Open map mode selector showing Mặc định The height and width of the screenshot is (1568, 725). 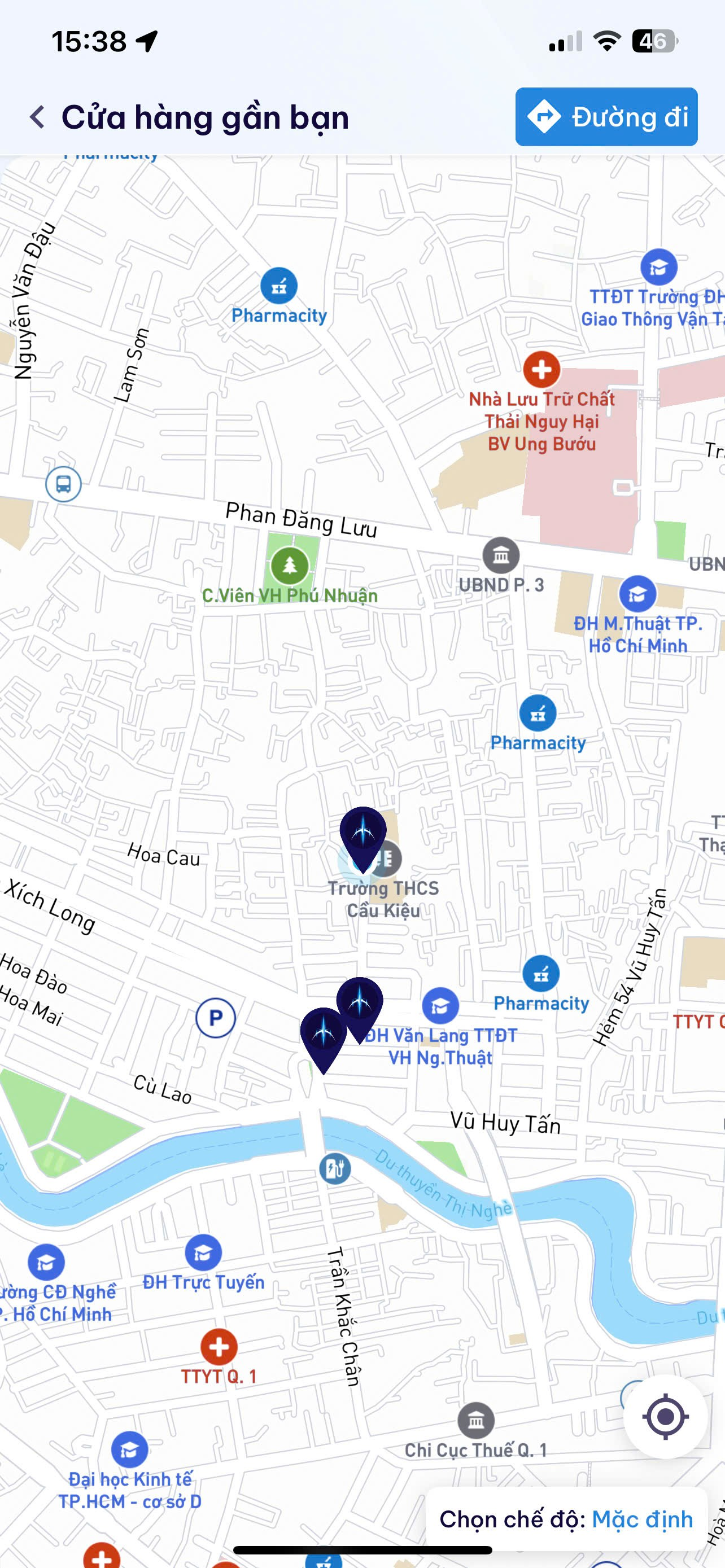tap(566, 1519)
